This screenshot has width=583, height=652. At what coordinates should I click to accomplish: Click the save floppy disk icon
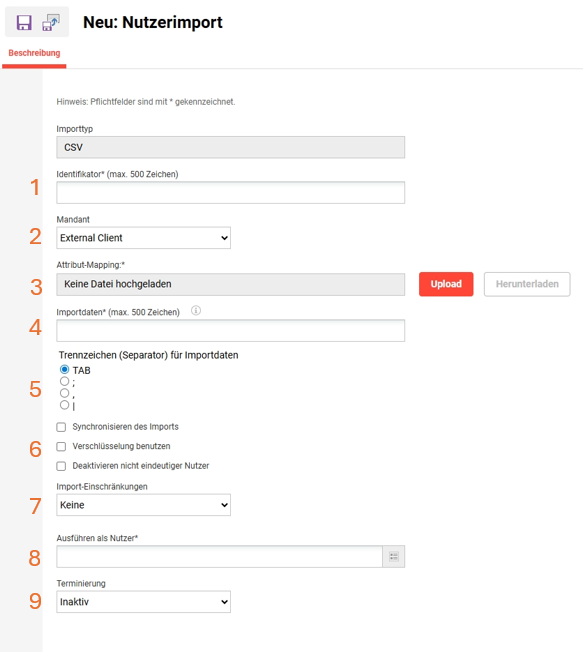(24, 22)
